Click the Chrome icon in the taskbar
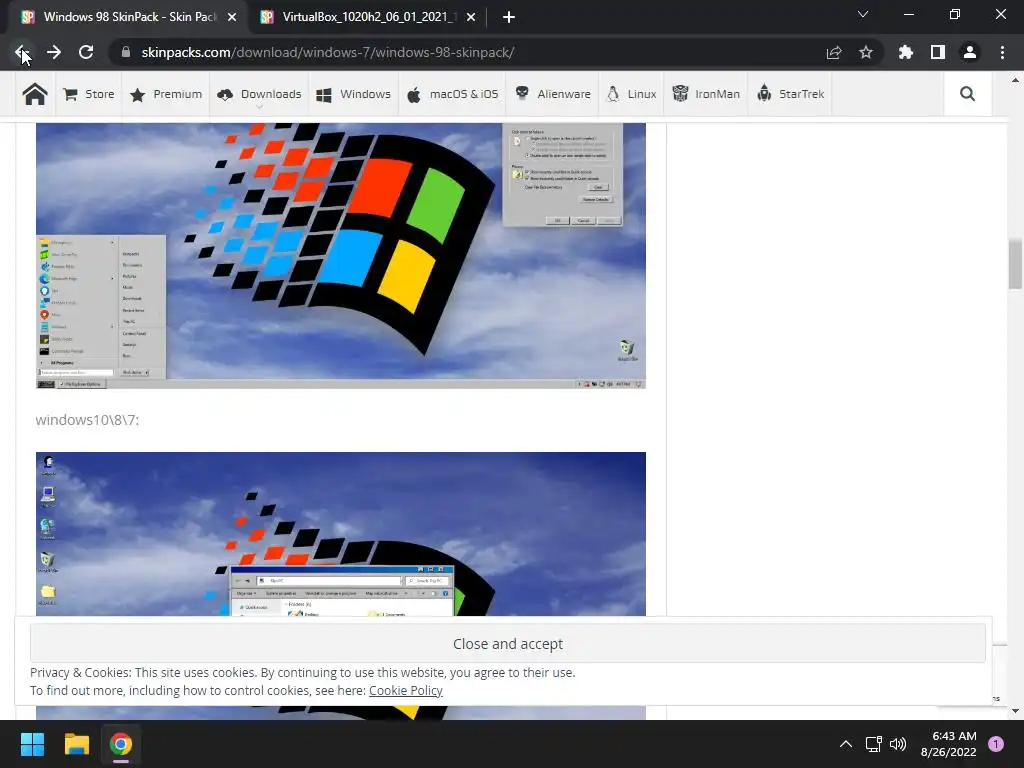This screenshot has width=1024, height=768. tap(121, 744)
